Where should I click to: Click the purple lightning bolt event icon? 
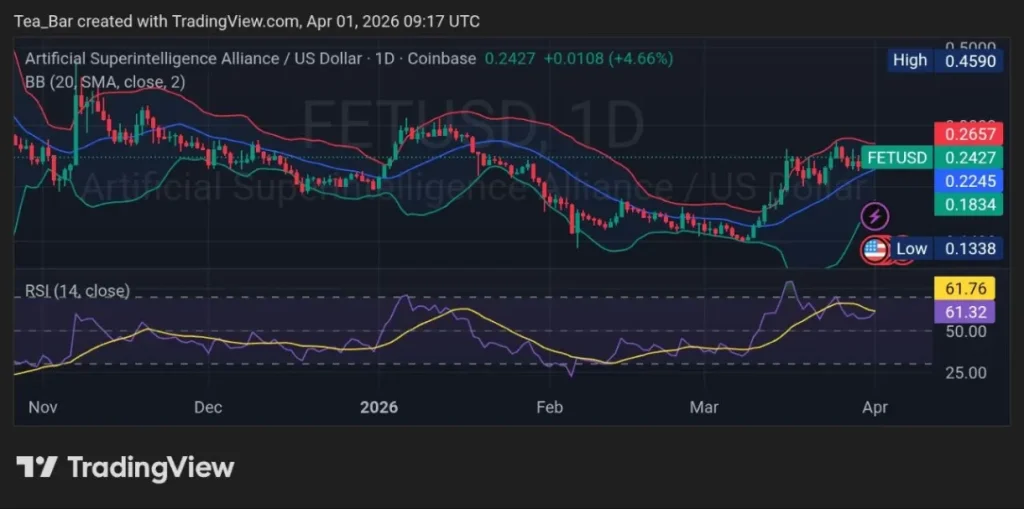876,216
